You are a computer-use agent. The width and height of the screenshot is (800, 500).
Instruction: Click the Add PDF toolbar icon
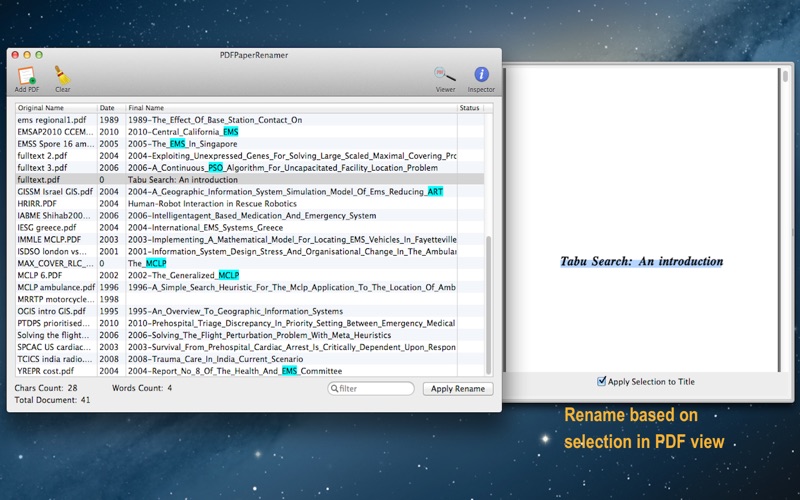pos(27,75)
